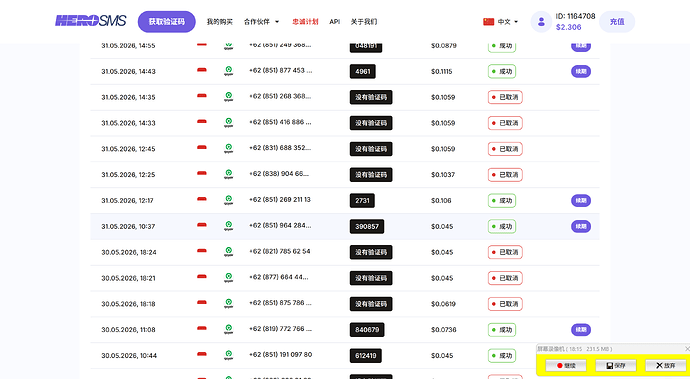Click the code chip 2731
This screenshot has width=690, height=379.
pyautogui.click(x=362, y=200)
